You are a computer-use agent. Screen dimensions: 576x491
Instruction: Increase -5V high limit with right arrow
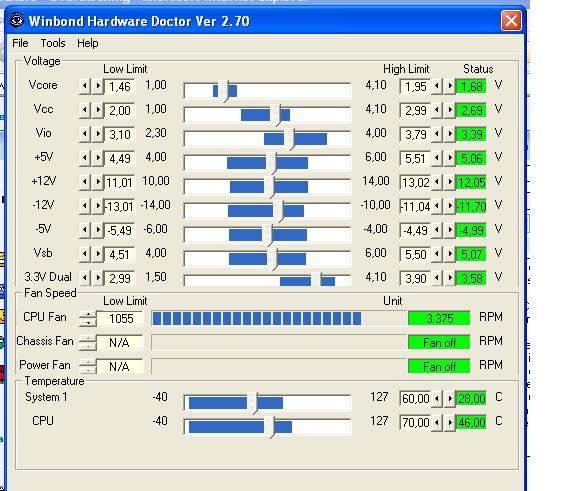coord(450,230)
